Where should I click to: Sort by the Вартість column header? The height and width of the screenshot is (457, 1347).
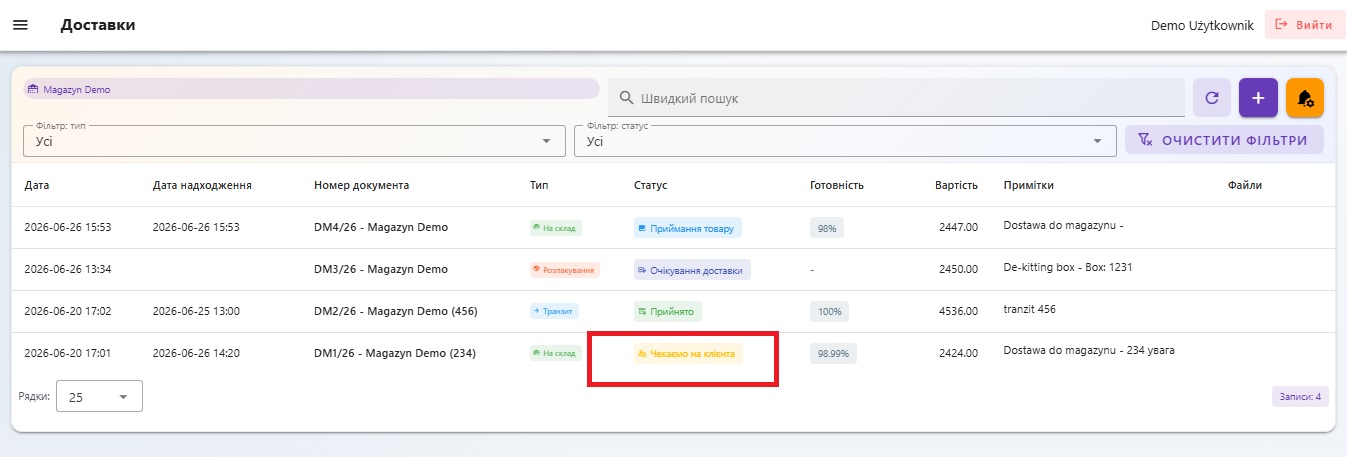tap(956, 185)
